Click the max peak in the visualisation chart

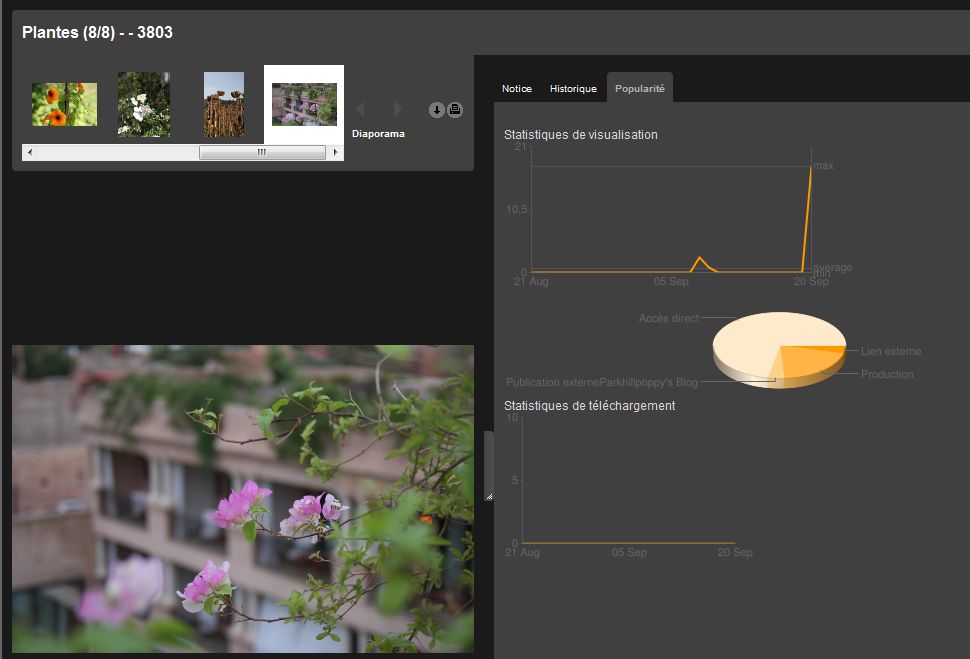click(810, 167)
